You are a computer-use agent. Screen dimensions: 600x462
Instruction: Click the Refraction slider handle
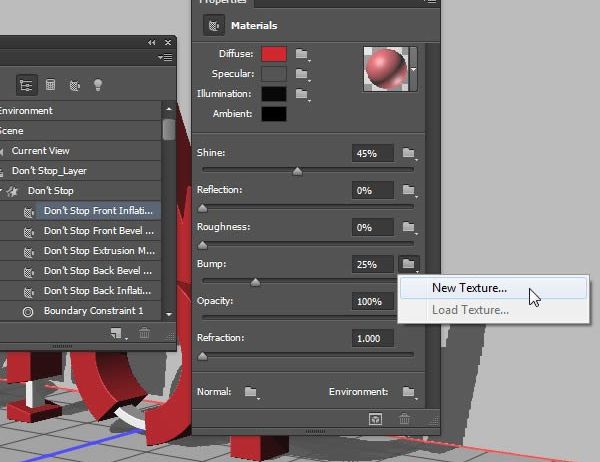point(202,356)
